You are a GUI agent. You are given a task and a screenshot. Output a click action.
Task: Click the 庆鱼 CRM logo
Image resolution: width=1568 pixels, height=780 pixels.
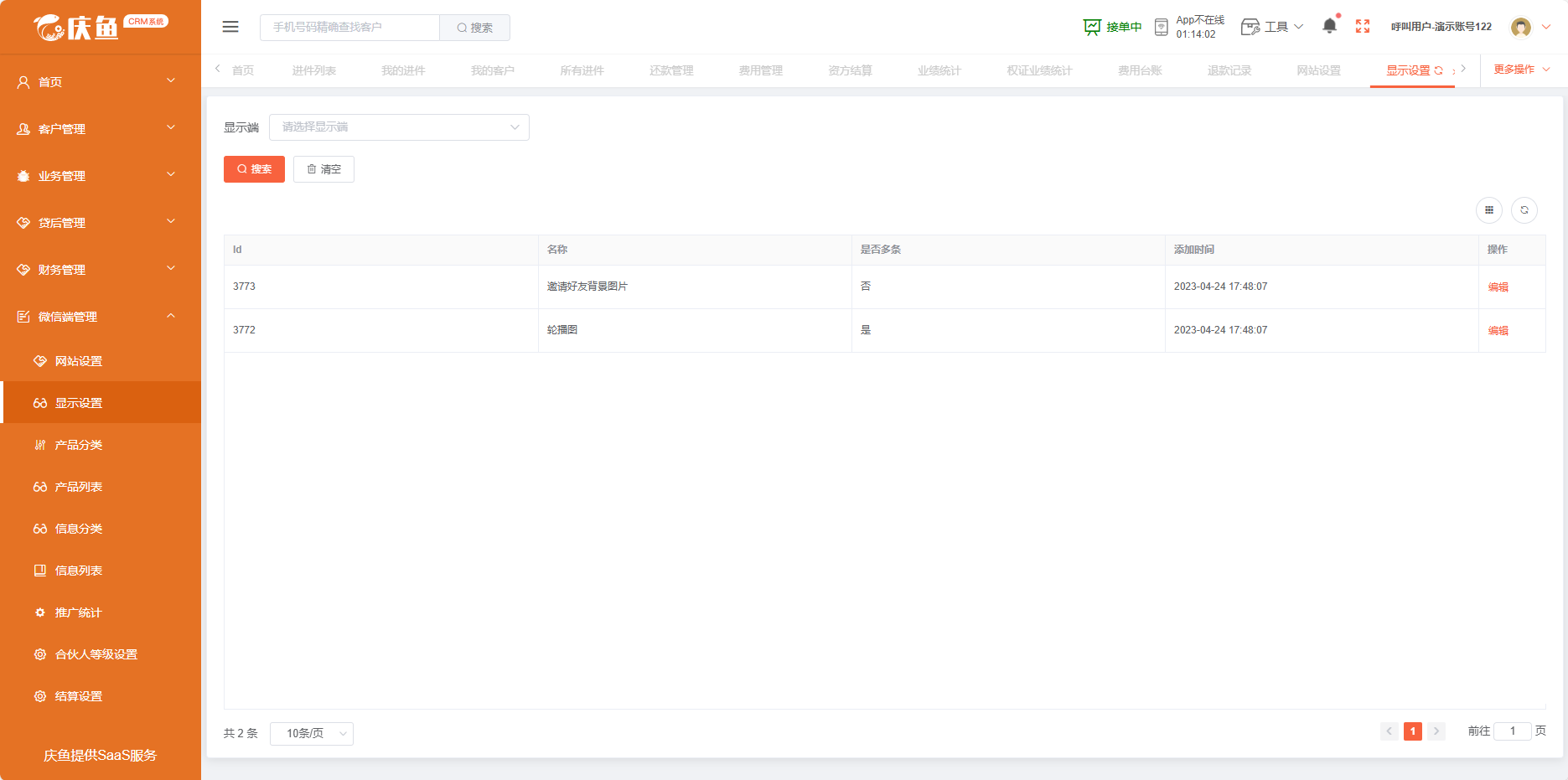coord(101,27)
